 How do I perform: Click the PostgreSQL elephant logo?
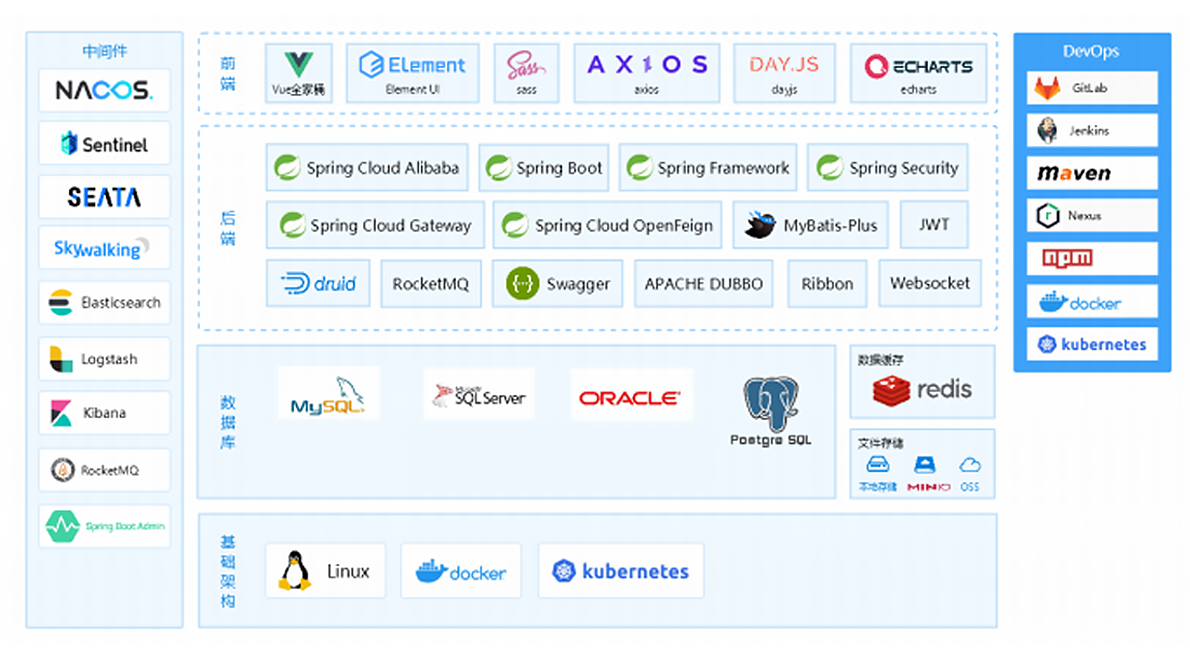[770, 404]
